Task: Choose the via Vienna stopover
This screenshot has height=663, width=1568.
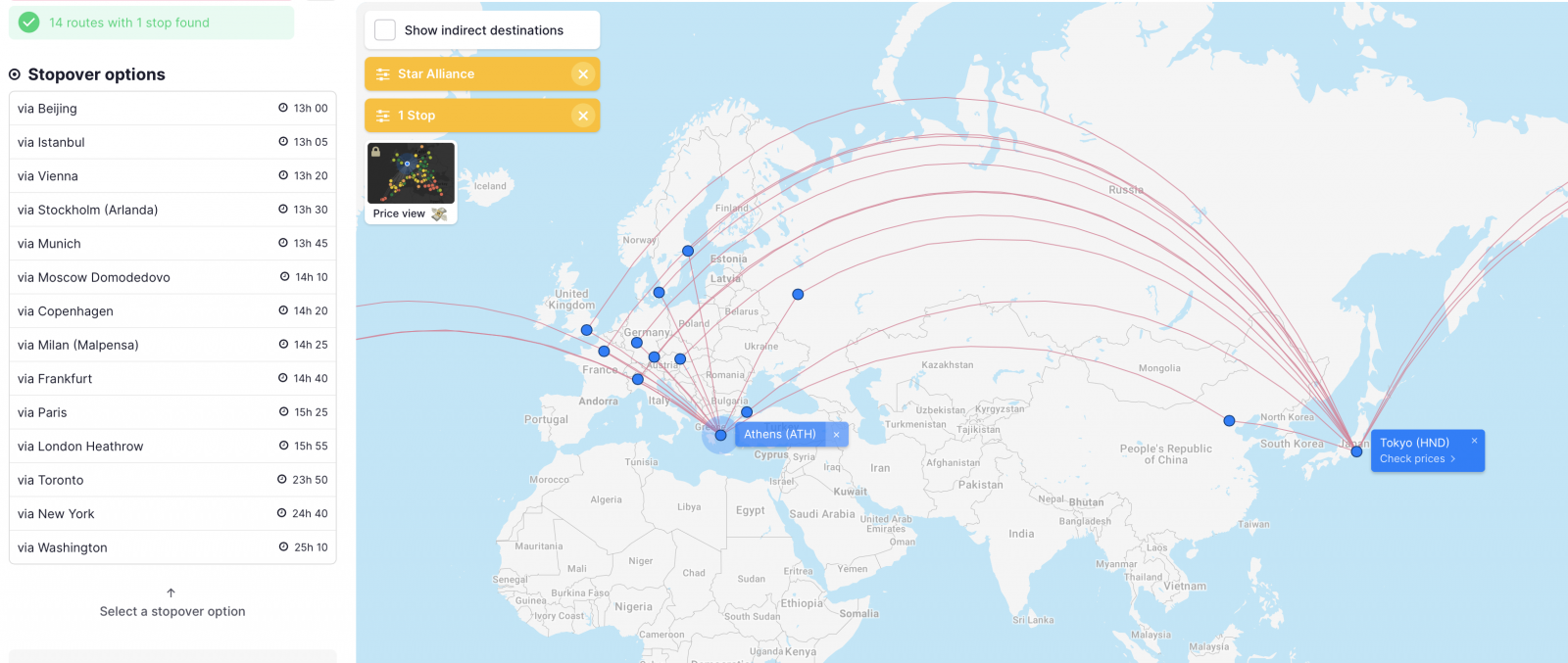Action: pyautogui.click(x=172, y=176)
